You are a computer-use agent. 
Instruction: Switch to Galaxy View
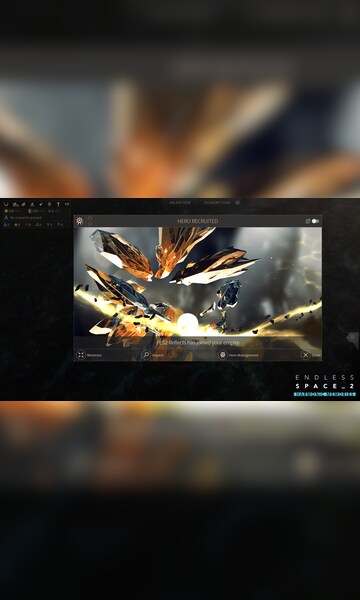(x=180, y=202)
